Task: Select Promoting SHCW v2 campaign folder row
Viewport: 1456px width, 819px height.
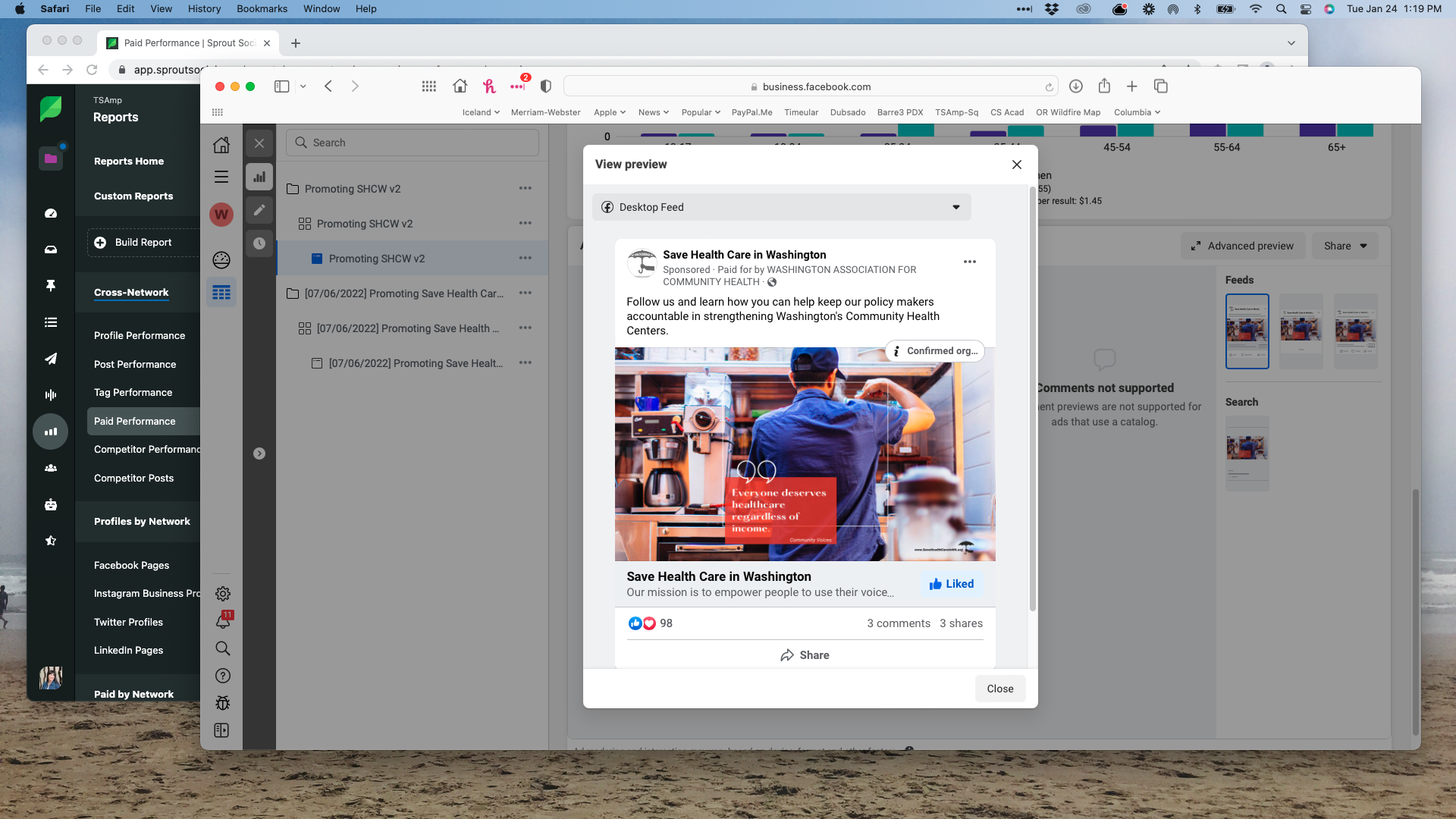Action: 413,189
